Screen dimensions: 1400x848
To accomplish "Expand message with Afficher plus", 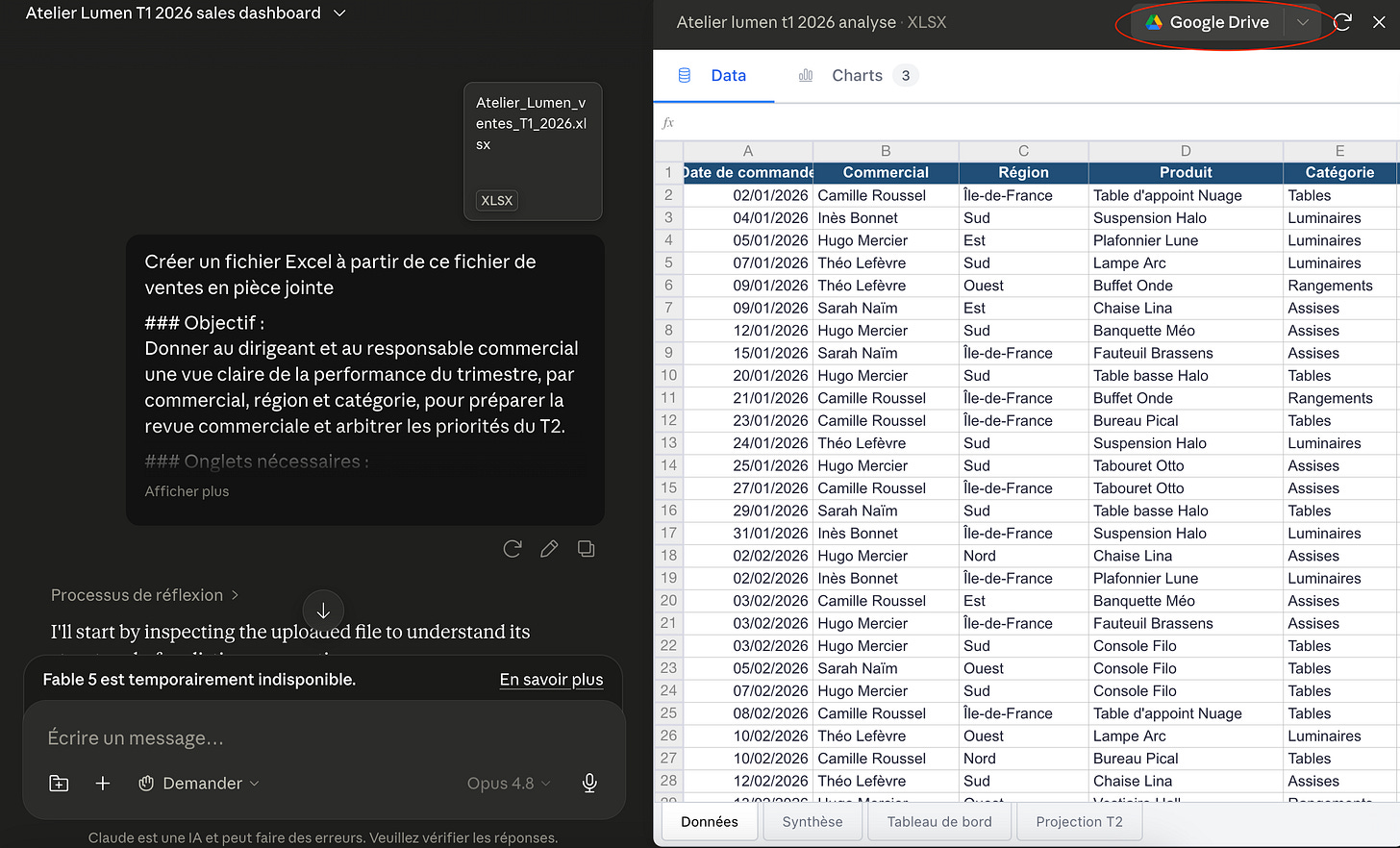I will coord(187,491).
